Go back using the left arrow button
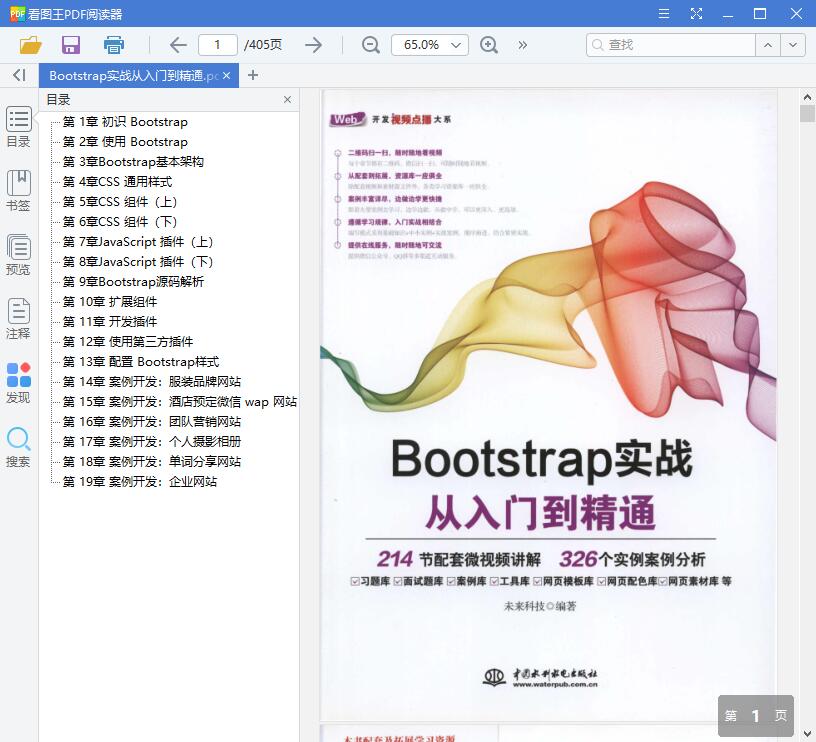This screenshot has height=742, width=816. pos(177,45)
